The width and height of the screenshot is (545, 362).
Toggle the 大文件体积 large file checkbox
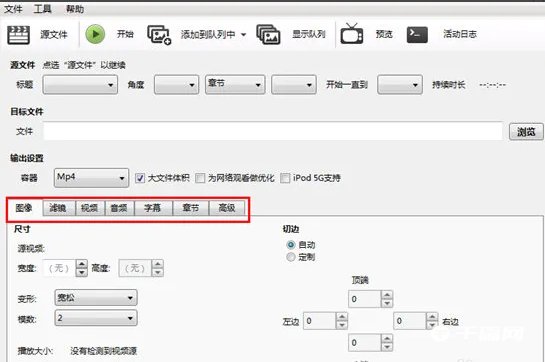click(140, 178)
